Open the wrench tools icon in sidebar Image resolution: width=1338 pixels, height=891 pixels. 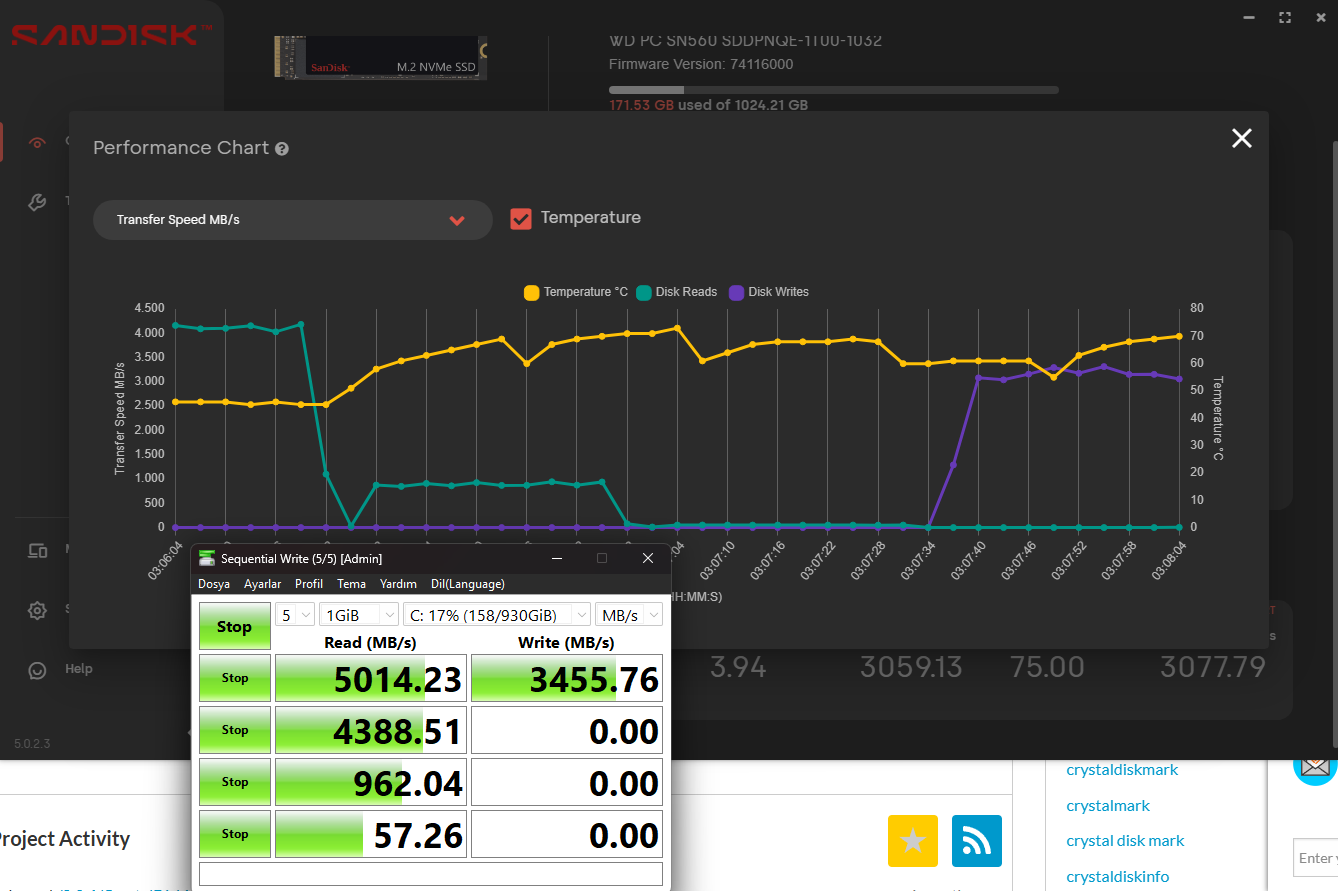(x=37, y=203)
